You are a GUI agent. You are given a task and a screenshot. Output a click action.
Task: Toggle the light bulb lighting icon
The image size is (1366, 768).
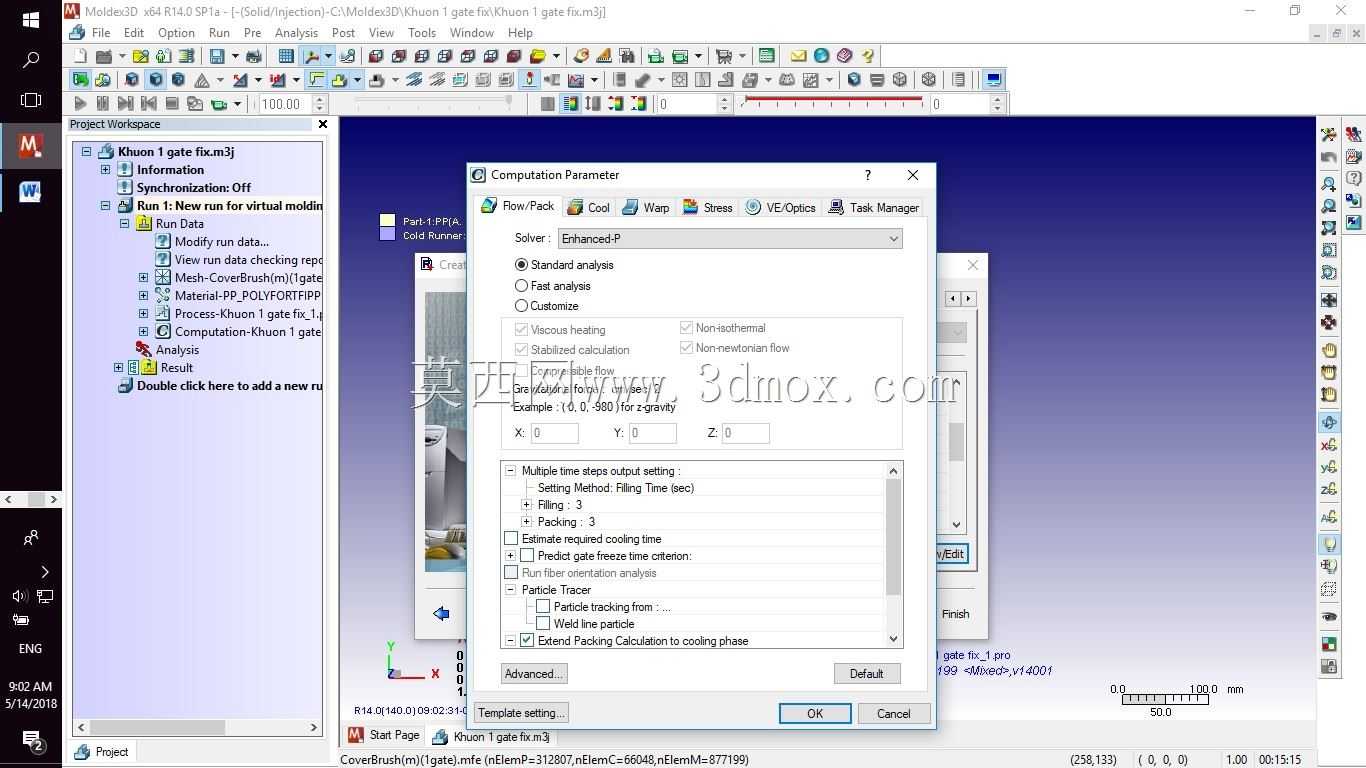click(1329, 544)
